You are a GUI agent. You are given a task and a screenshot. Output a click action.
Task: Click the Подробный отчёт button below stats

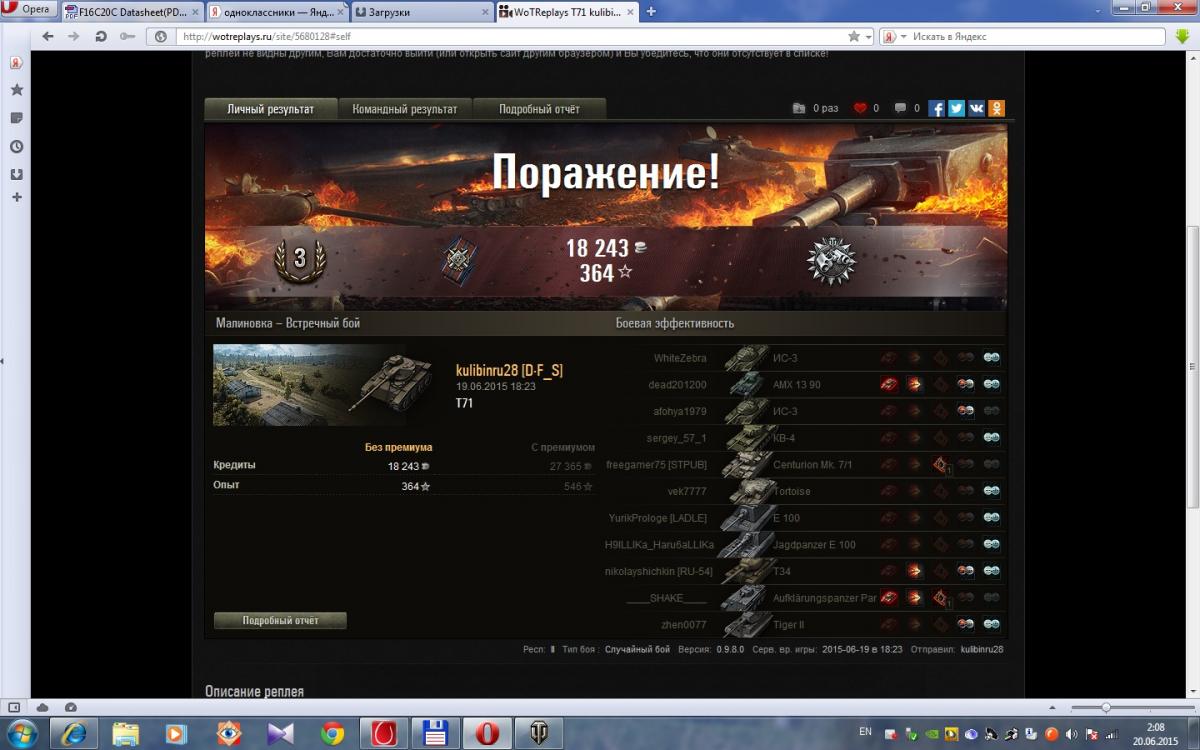coord(280,621)
